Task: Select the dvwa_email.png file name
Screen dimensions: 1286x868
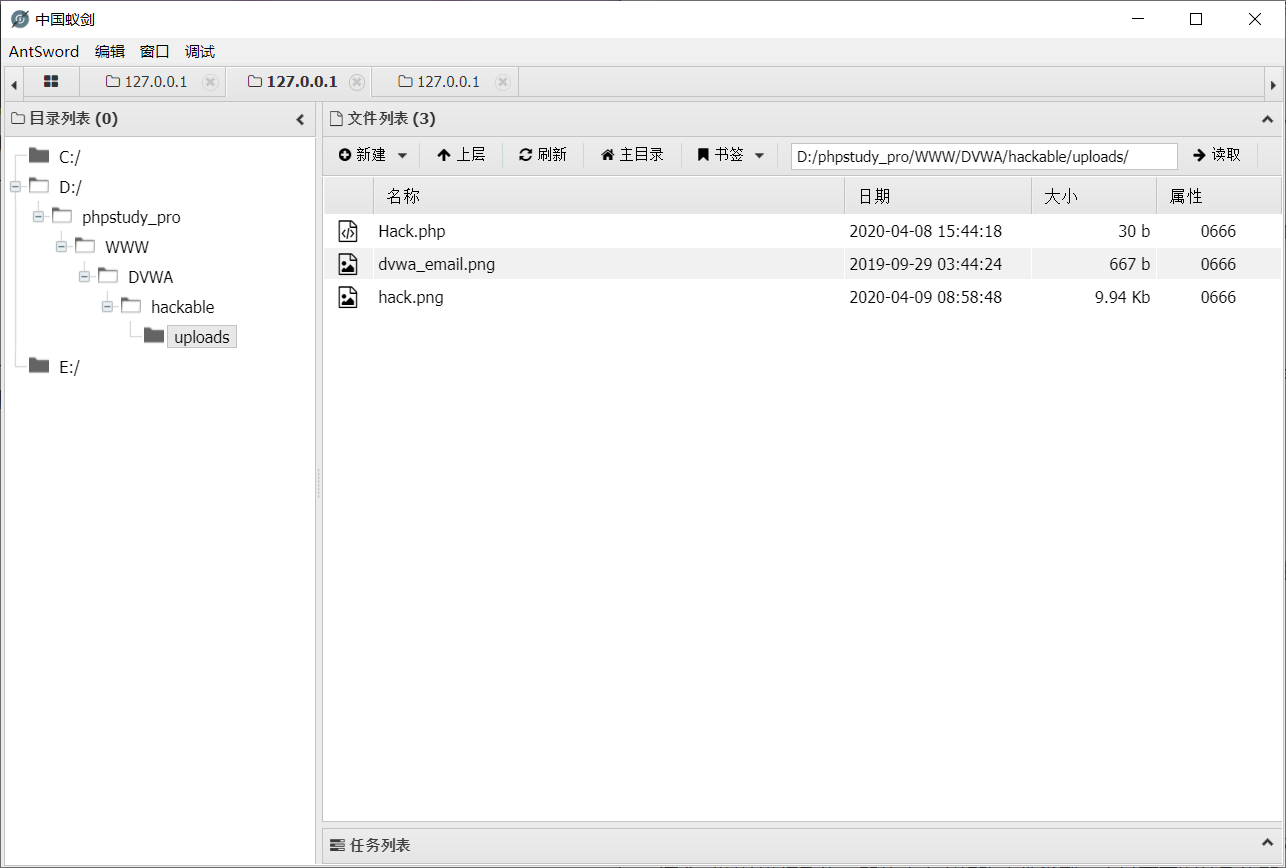Action: click(437, 265)
